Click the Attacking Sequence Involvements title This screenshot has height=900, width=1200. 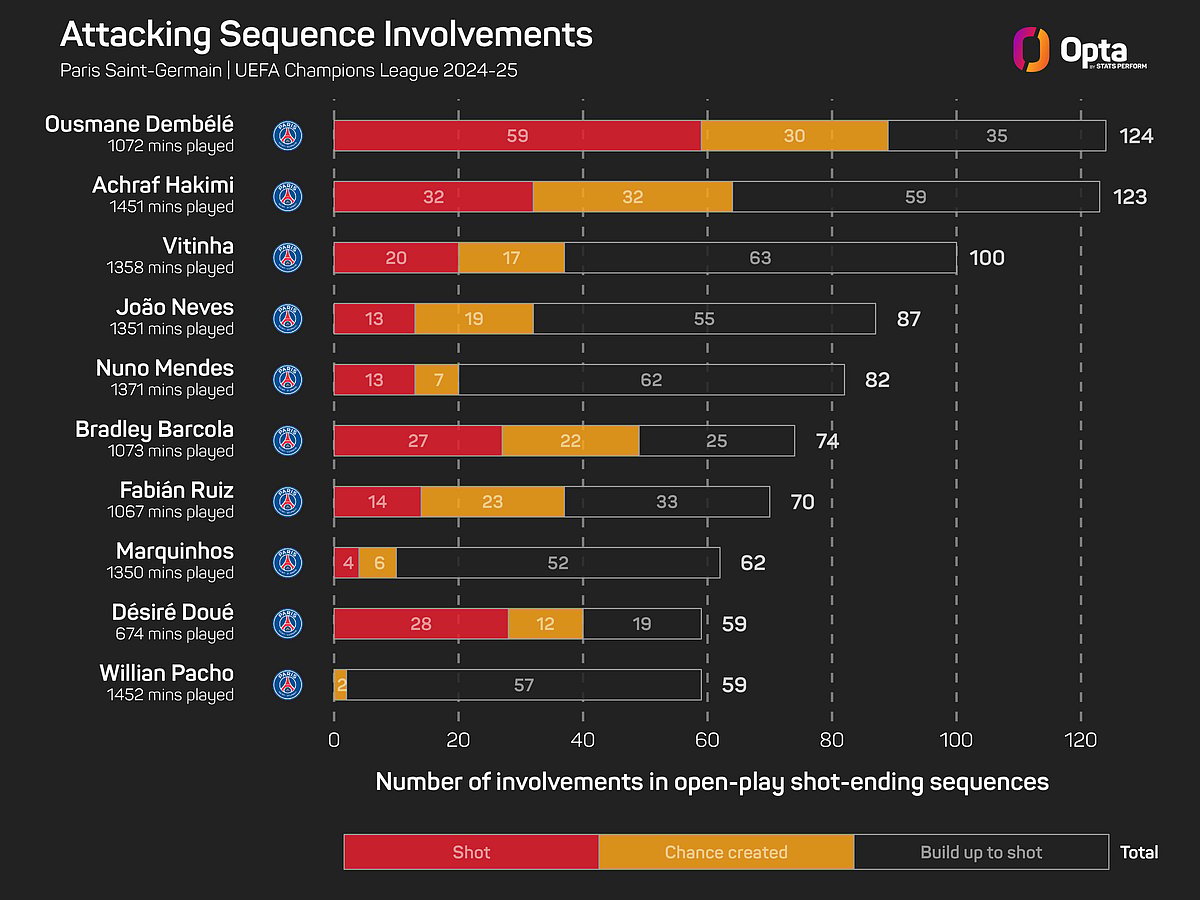click(326, 35)
